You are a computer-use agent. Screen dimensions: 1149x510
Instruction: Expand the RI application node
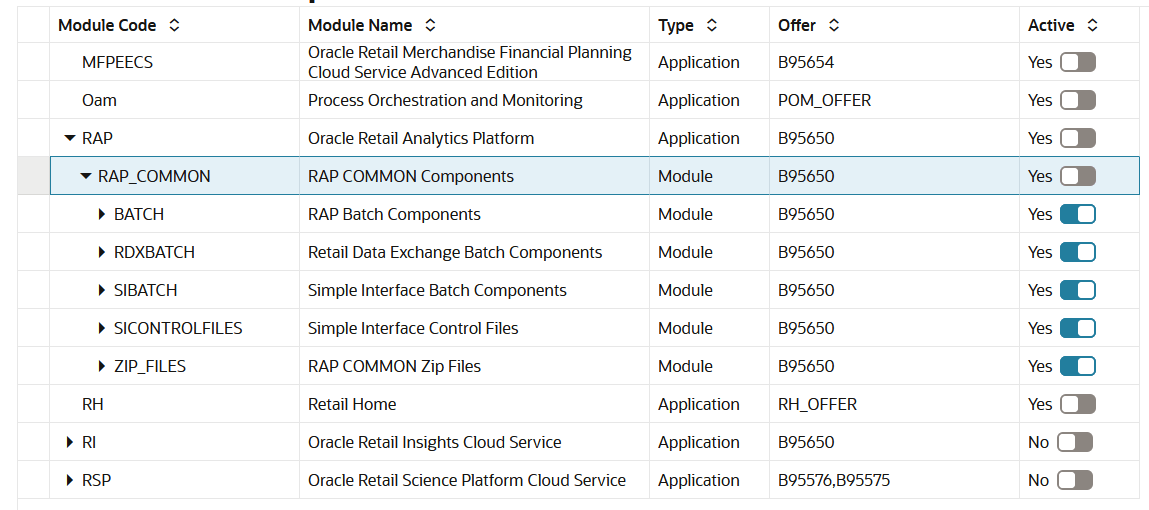click(70, 443)
